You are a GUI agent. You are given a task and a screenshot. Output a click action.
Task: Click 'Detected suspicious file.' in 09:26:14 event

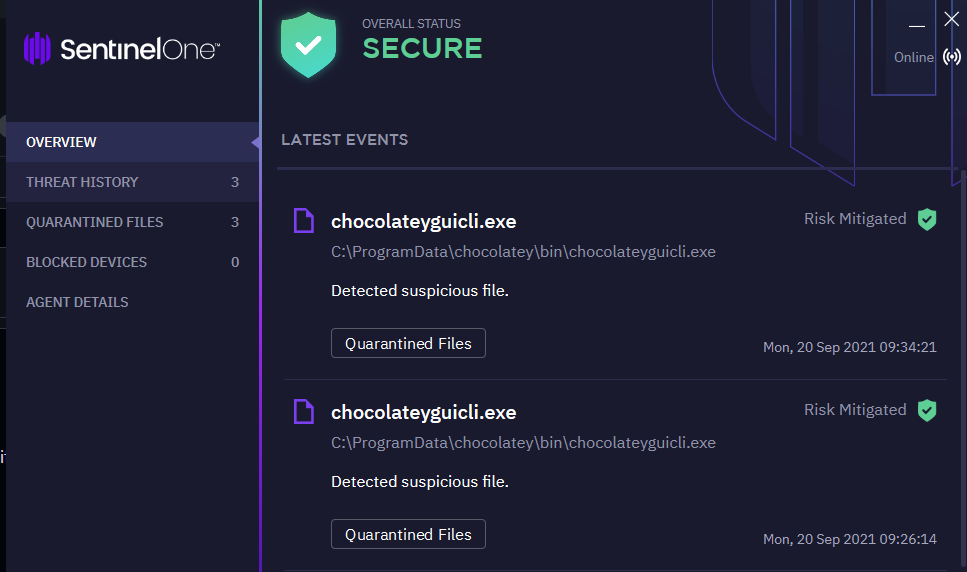(420, 482)
